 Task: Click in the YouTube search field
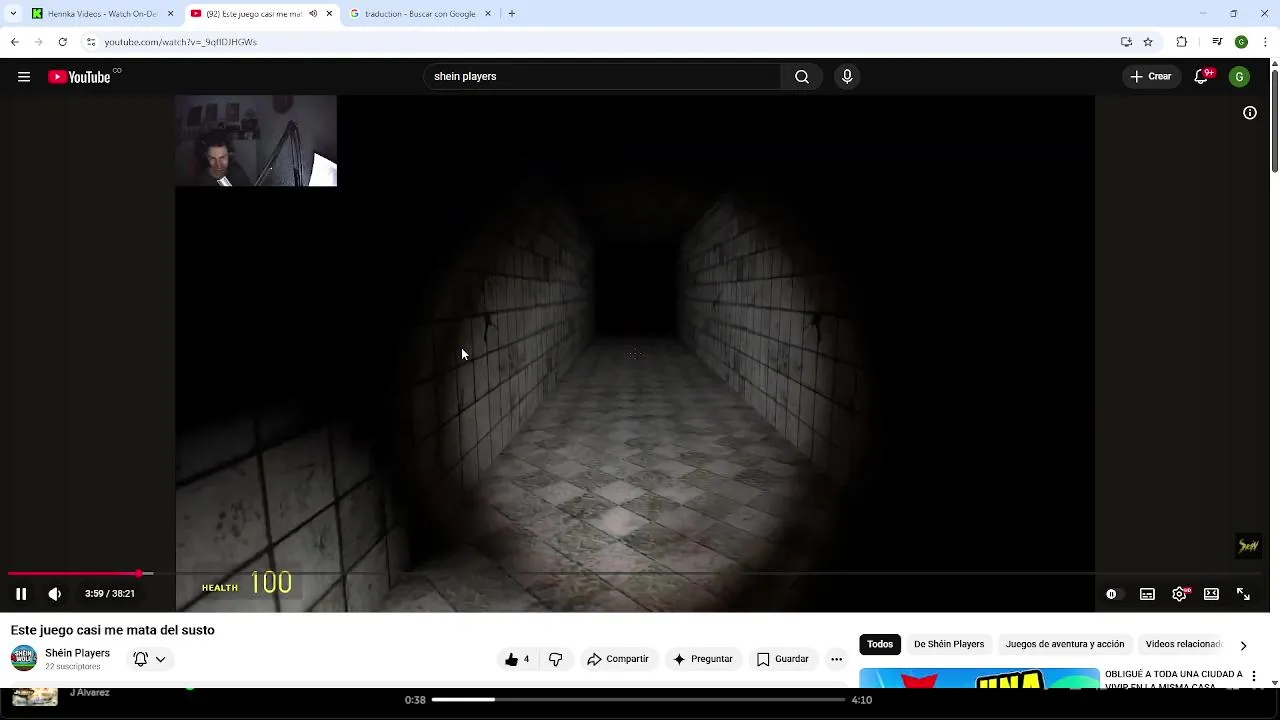pyautogui.click(x=603, y=77)
